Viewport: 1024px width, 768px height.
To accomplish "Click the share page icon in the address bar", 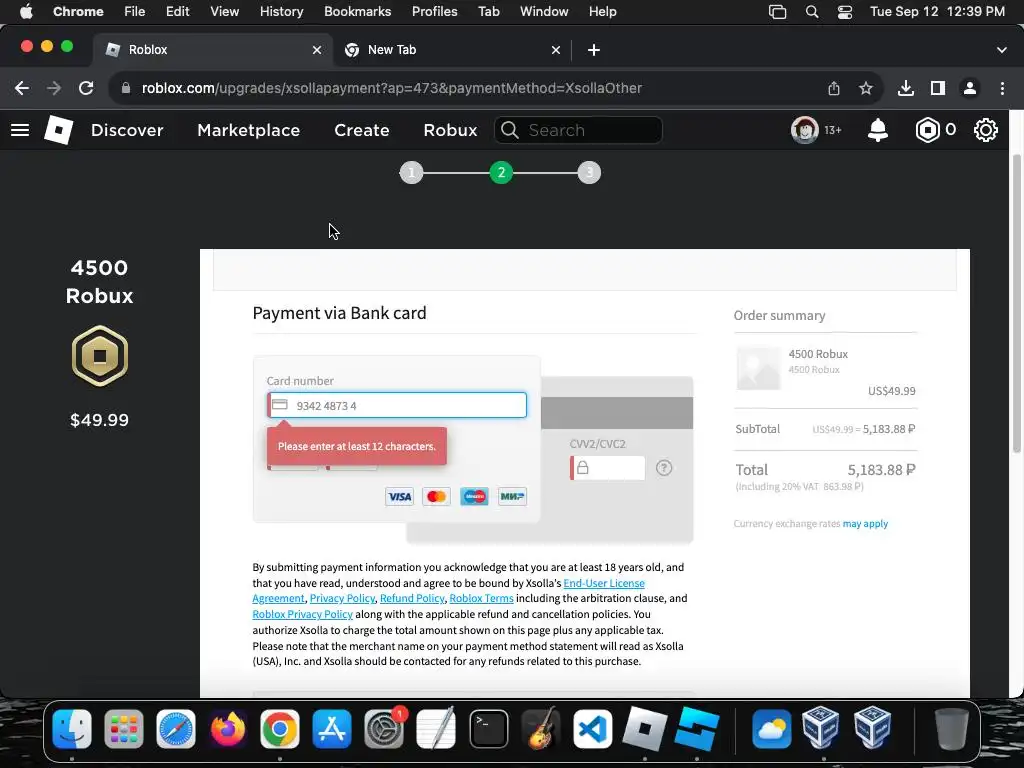I will 834,88.
